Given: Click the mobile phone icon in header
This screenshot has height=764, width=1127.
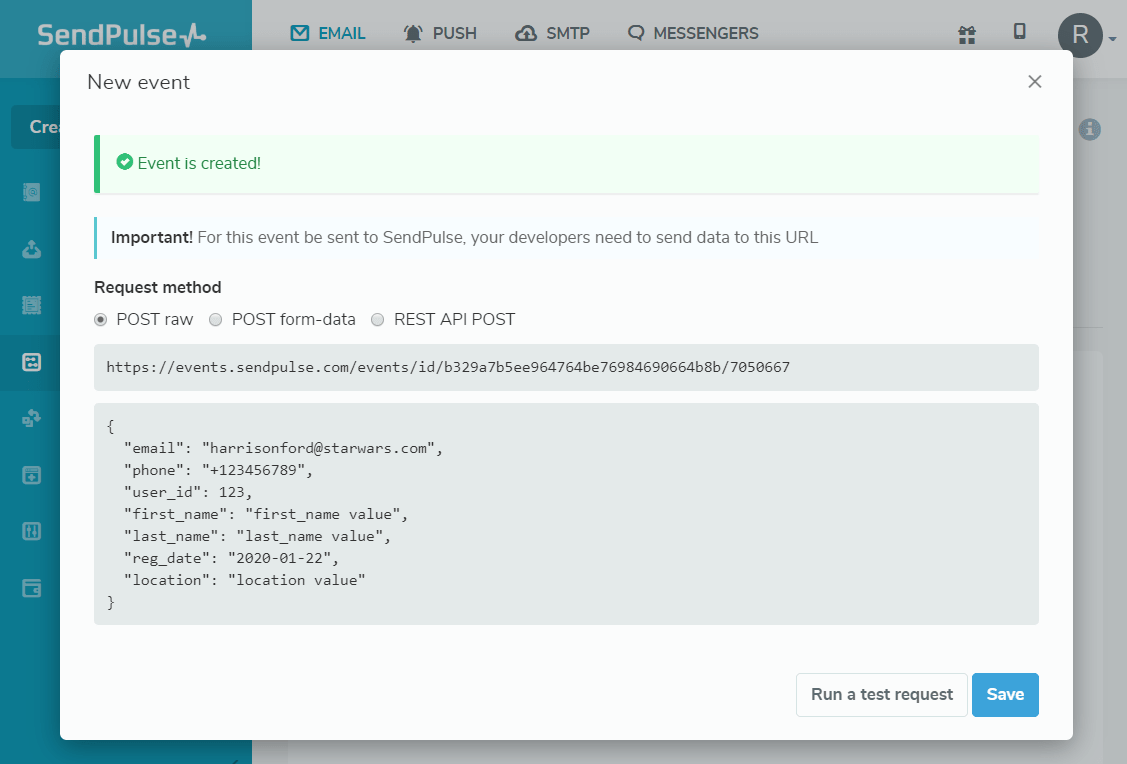Looking at the screenshot, I should tap(1019, 32).
